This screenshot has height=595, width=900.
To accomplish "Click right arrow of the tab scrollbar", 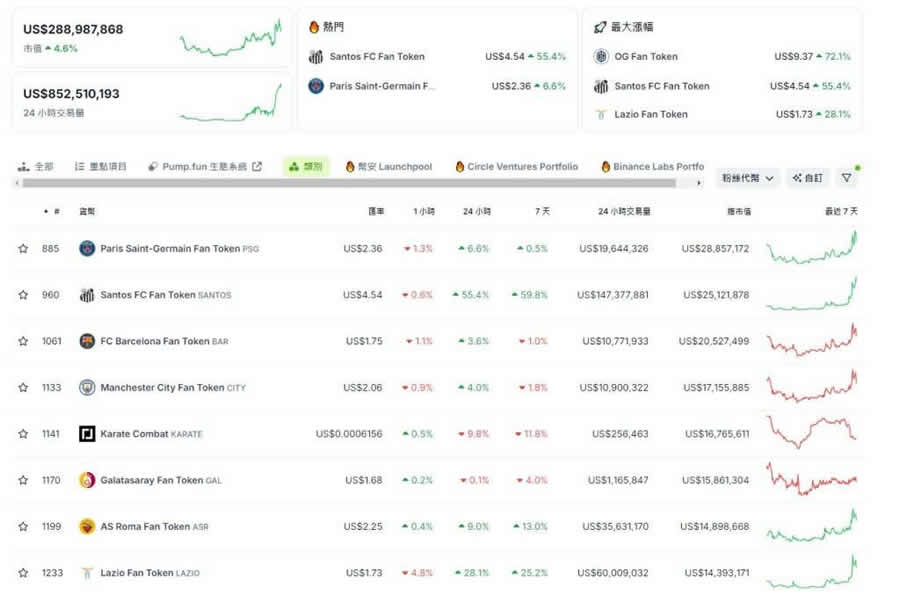I will [x=699, y=183].
